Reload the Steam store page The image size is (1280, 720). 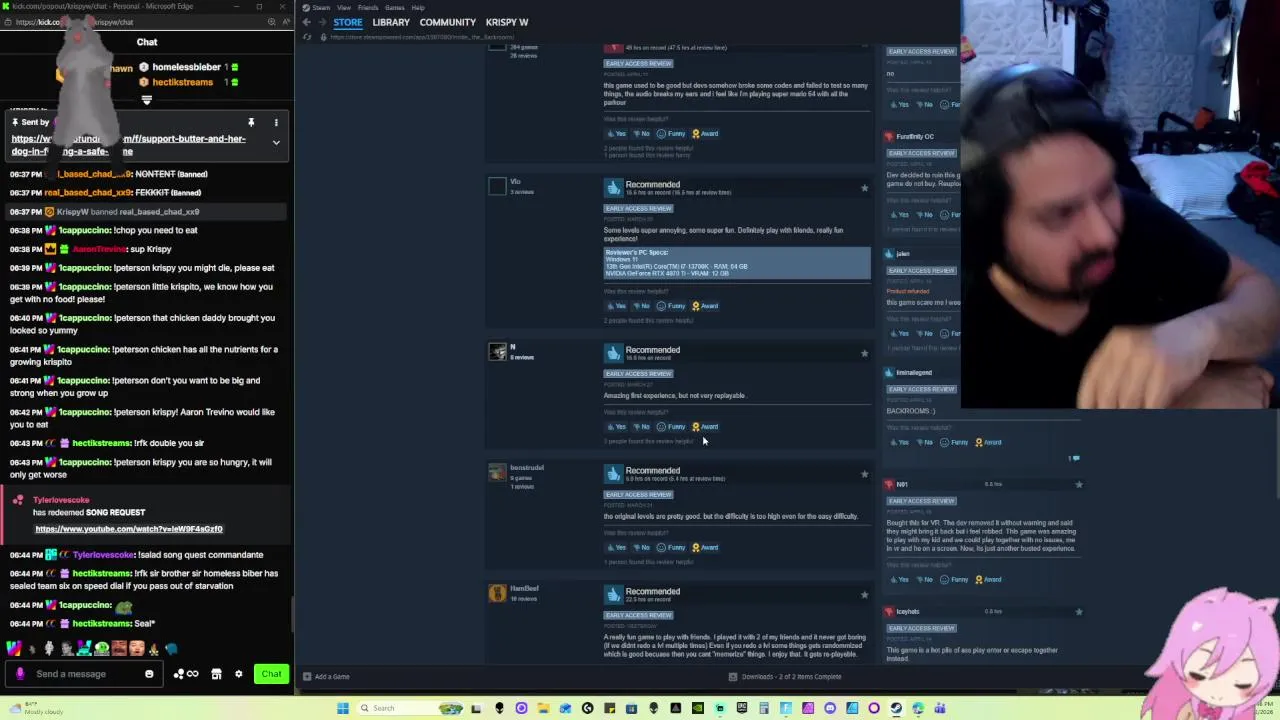point(307,37)
